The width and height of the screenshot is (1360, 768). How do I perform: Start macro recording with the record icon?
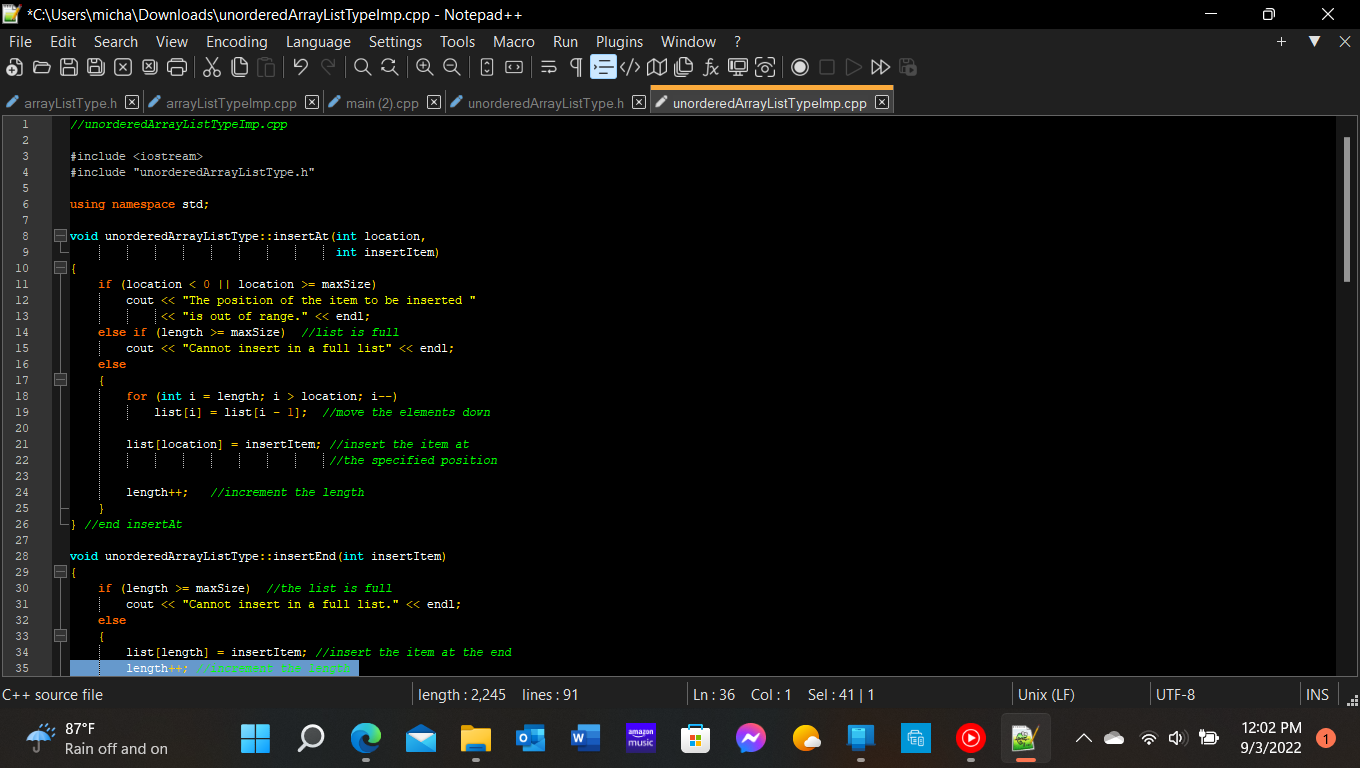799,67
